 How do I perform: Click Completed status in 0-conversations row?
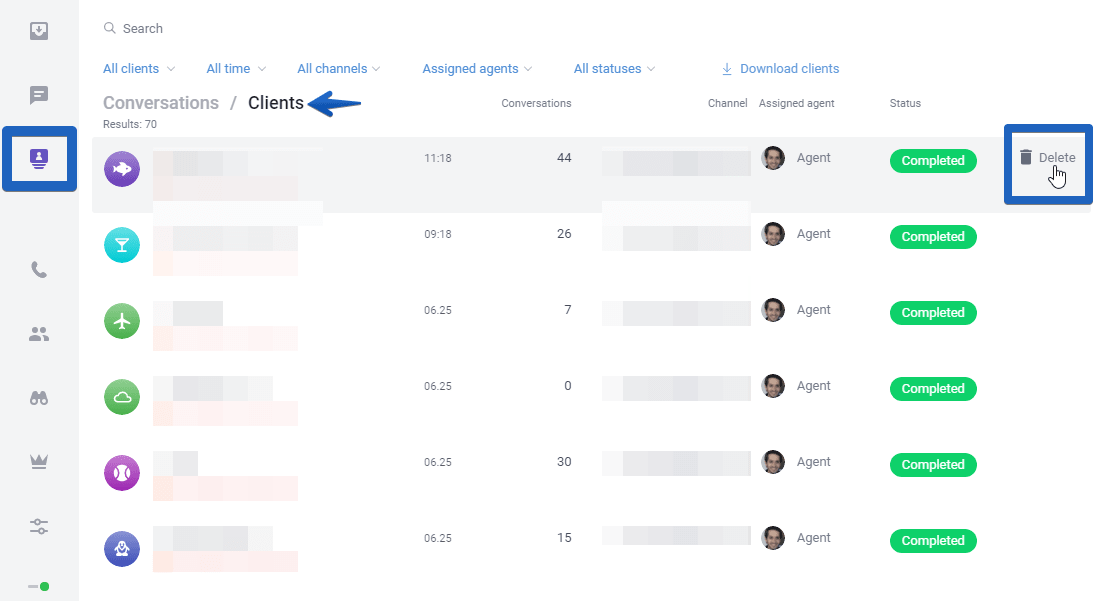(933, 389)
